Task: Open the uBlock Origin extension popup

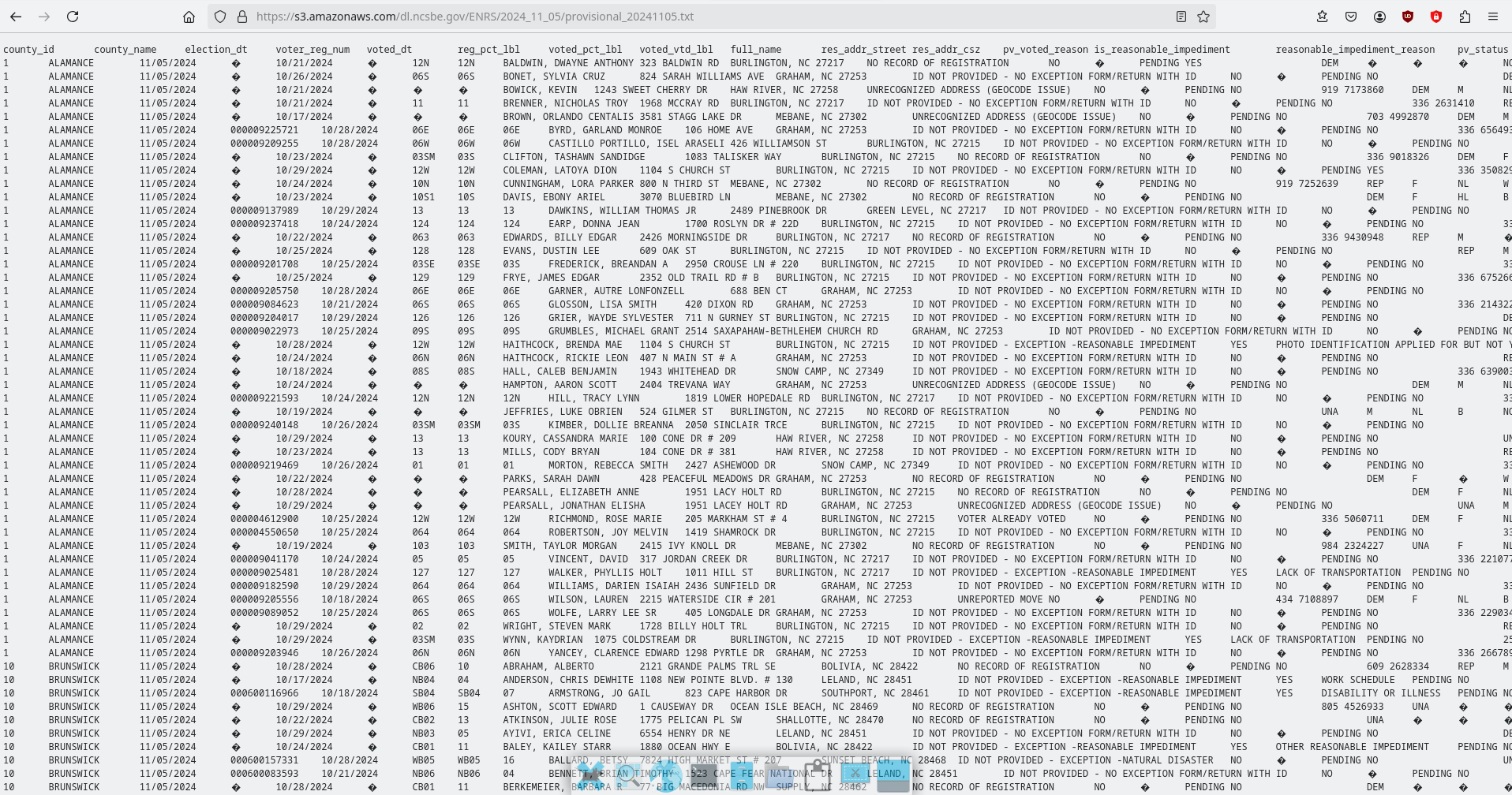Action: point(1408,17)
